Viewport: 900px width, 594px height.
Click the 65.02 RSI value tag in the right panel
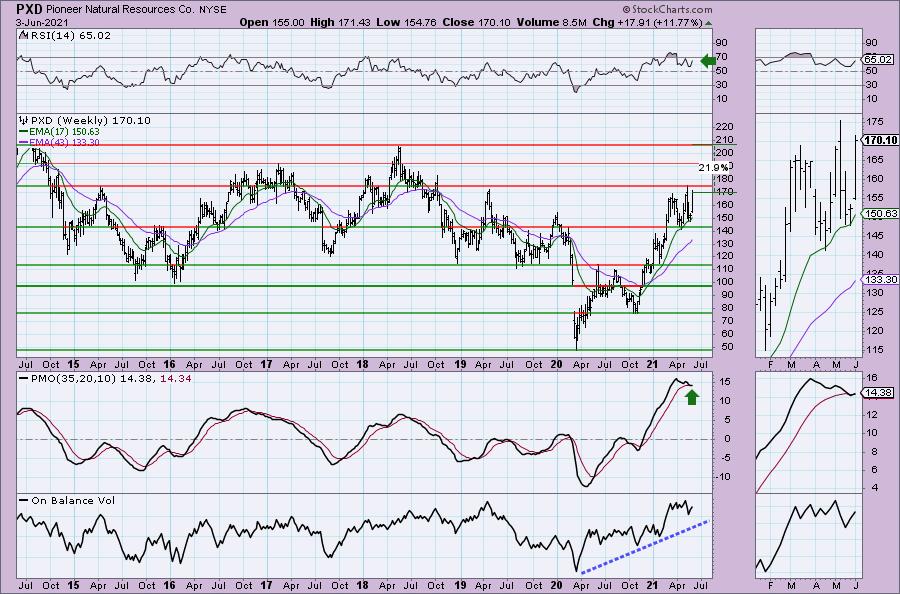tap(878, 59)
